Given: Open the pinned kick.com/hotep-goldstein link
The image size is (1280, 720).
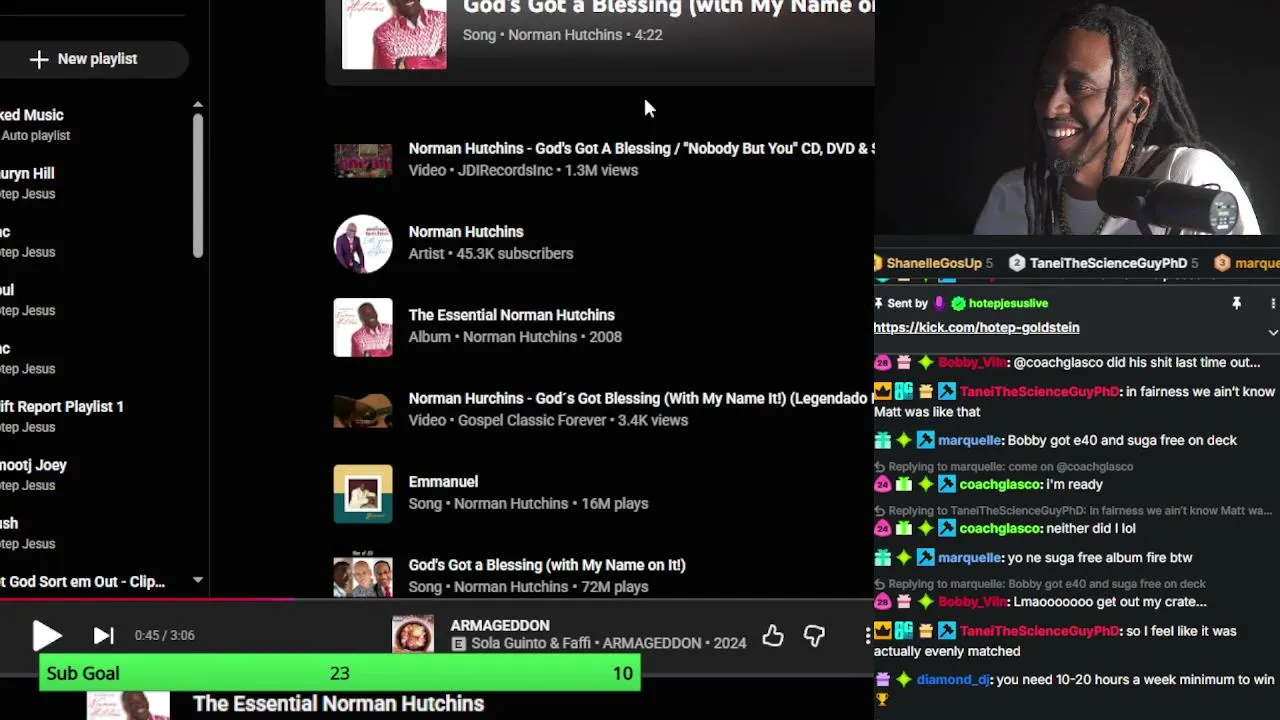Looking at the screenshot, I should tap(976, 328).
